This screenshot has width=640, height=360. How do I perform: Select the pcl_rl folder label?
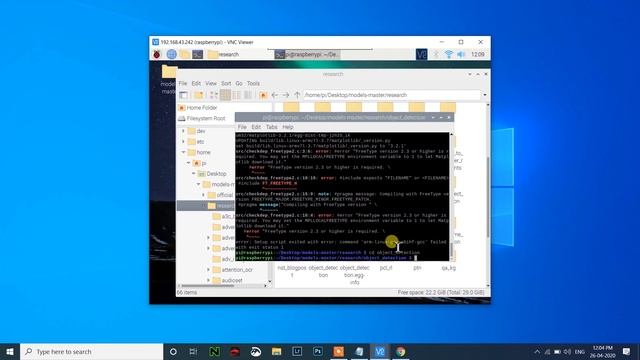pos(386,268)
